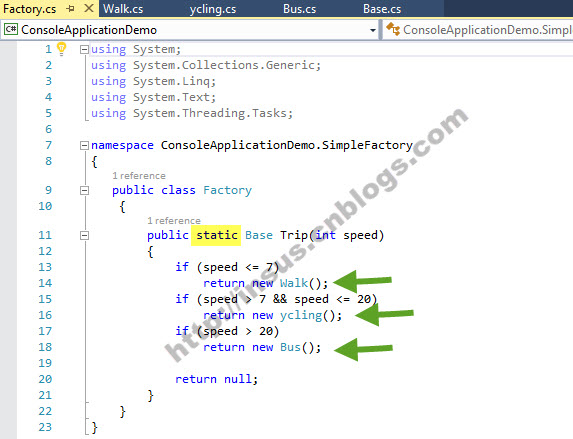
Task: Click 'ConsoleApplicationDemo.SimpleFactory' namespace name
Action: tap(286, 145)
